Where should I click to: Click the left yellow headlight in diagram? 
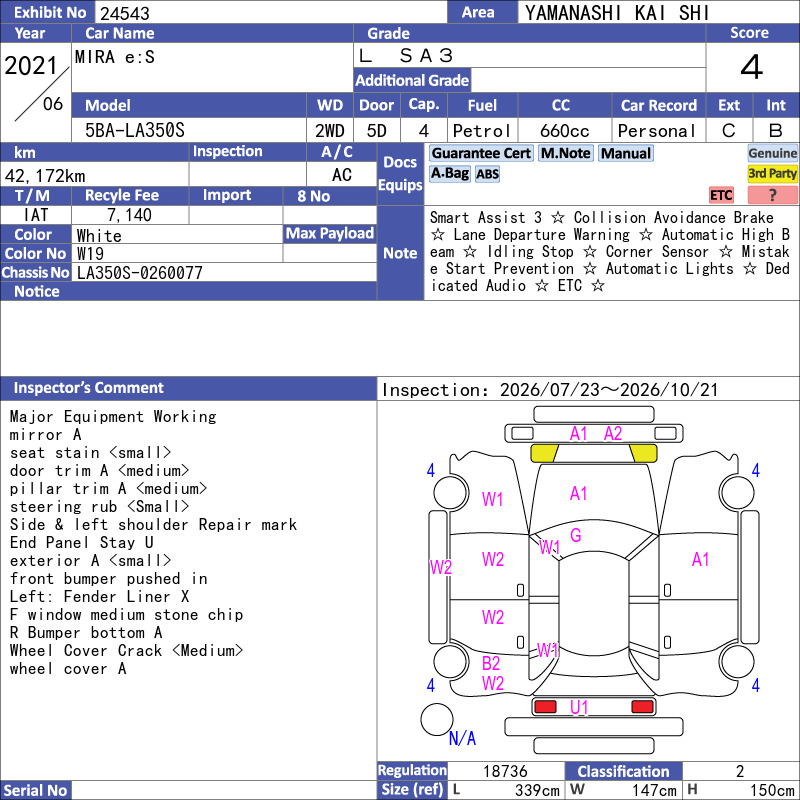pyautogui.click(x=544, y=453)
